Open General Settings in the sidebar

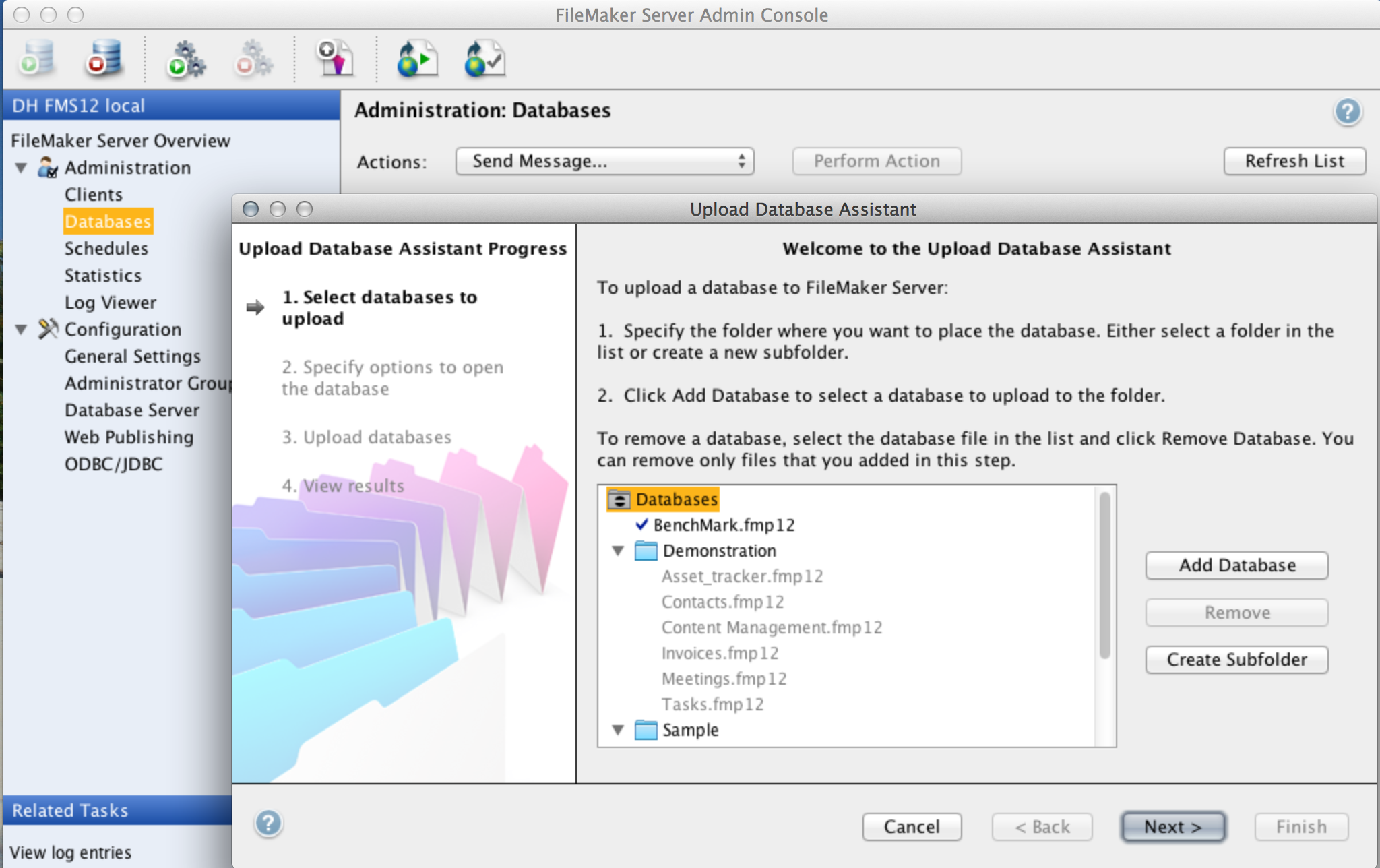[x=133, y=356]
